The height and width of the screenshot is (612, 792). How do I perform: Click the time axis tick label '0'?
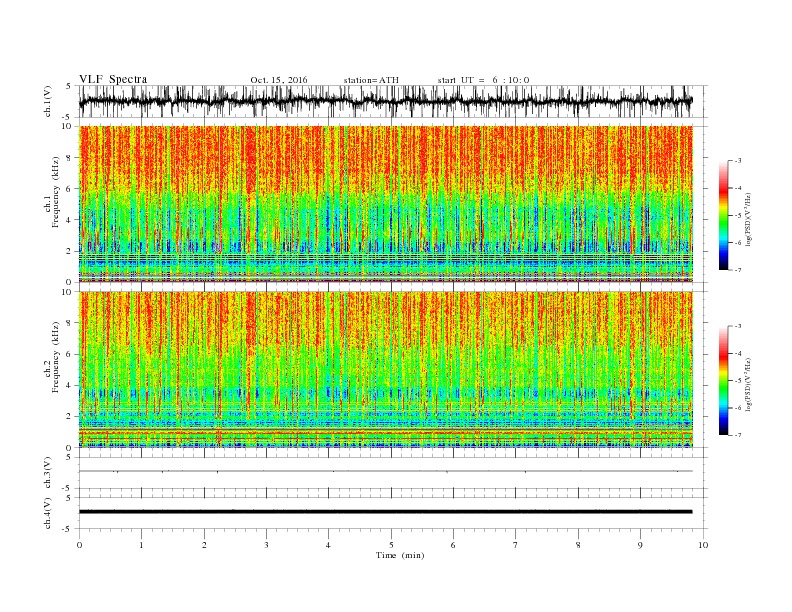pyautogui.click(x=79, y=545)
